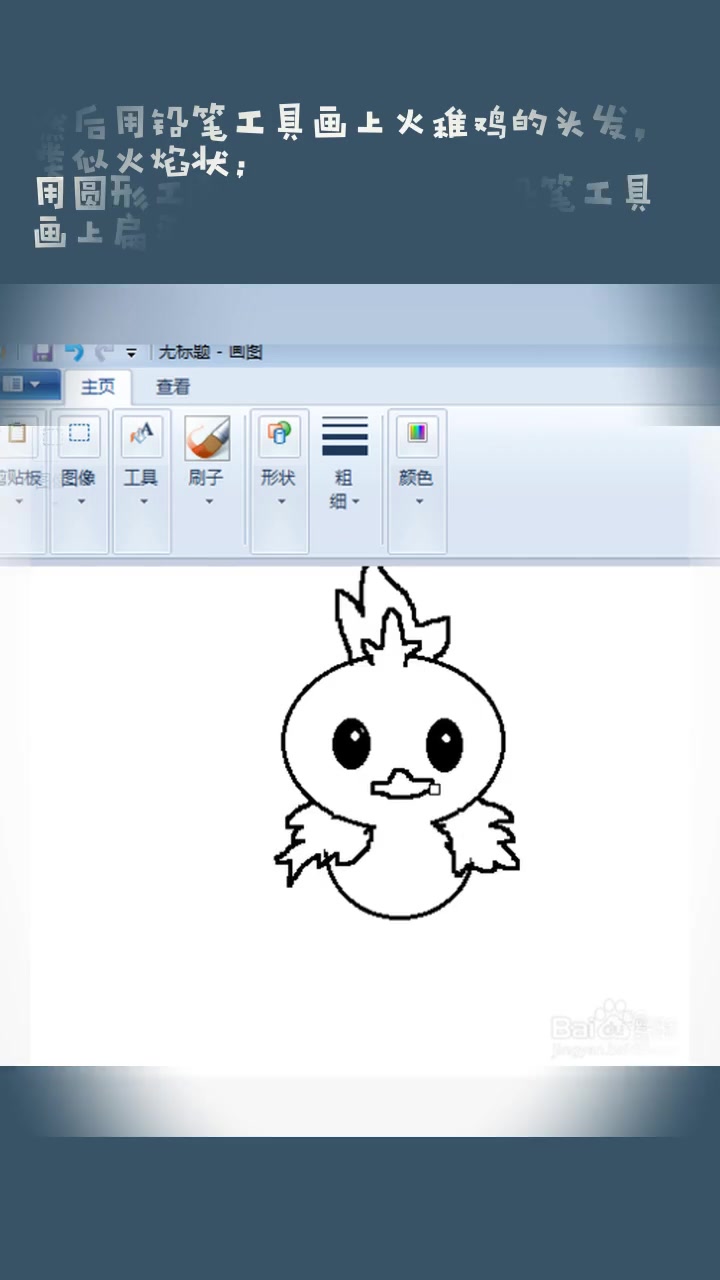Click the 形状 (Shapes) icon
The width and height of the screenshot is (720, 1280).
(279, 433)
